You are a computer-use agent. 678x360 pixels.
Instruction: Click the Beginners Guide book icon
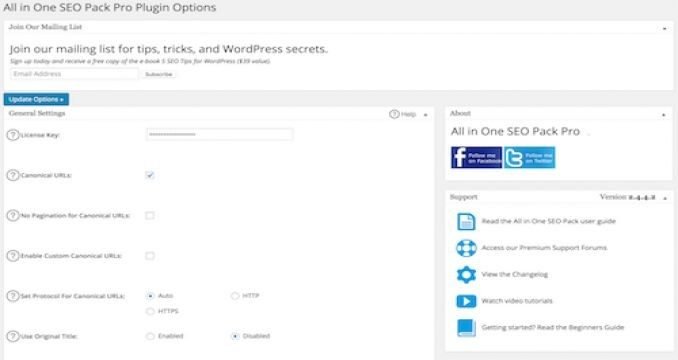[466, 328]
